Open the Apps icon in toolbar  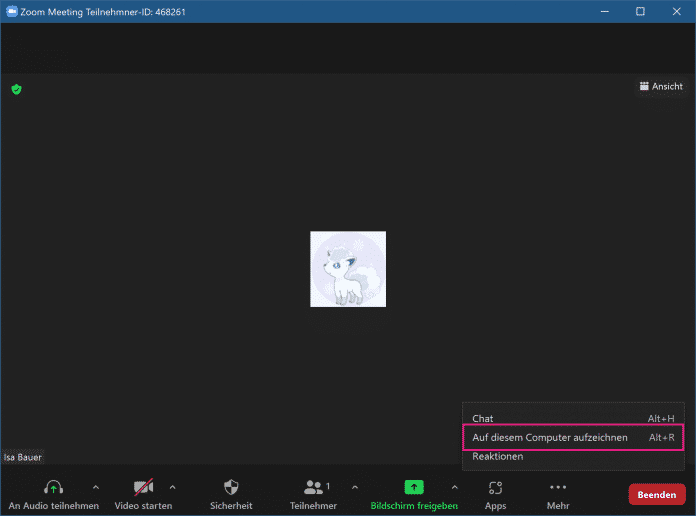pyautogui.click(x=495, y=487)
